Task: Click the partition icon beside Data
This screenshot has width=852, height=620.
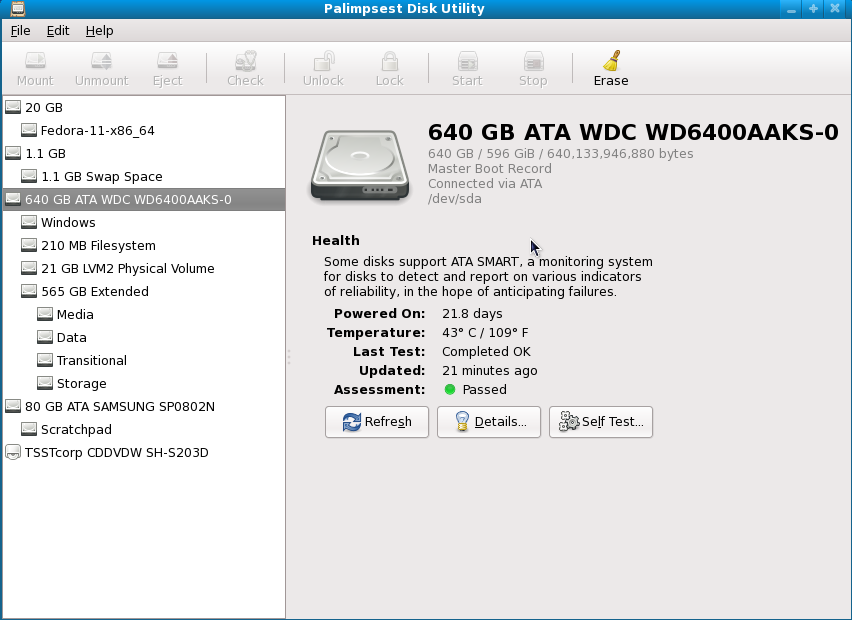Action: coord(45,337)
